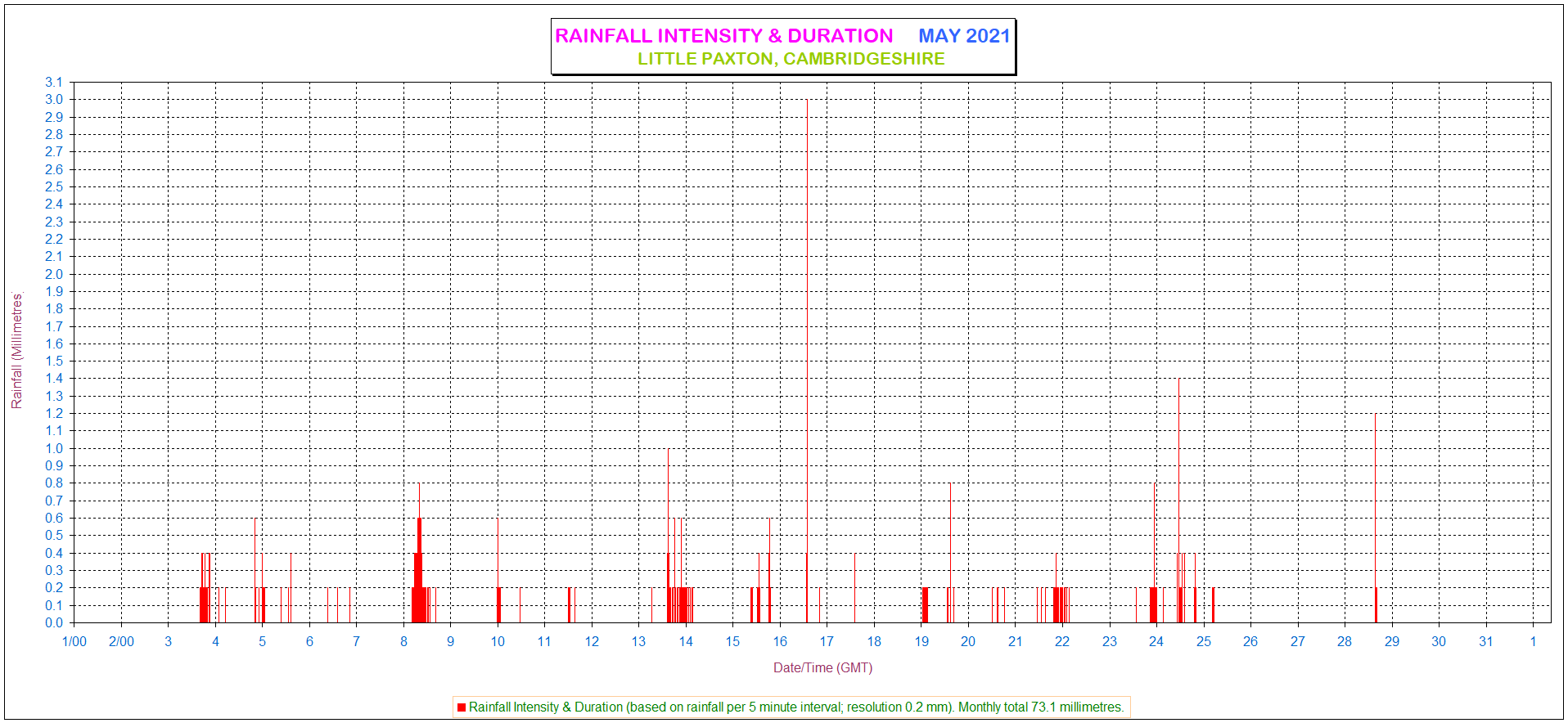The width and height of the screenshot is (1568, 723).
Task: Click the 'Rainfall (Millimetres)' axis label
Action: coord(17,351)
